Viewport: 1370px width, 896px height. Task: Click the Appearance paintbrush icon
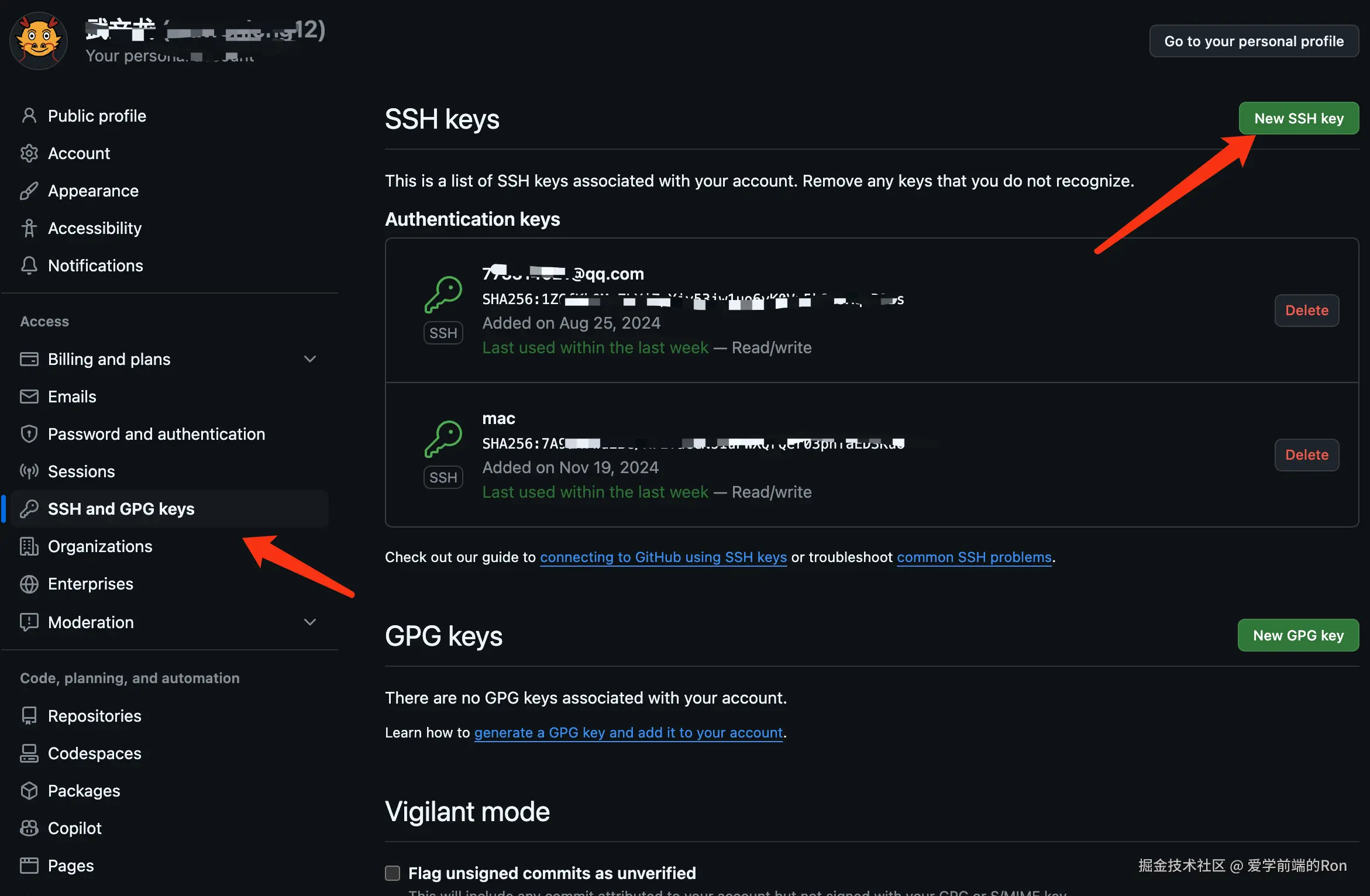point(29,191)
